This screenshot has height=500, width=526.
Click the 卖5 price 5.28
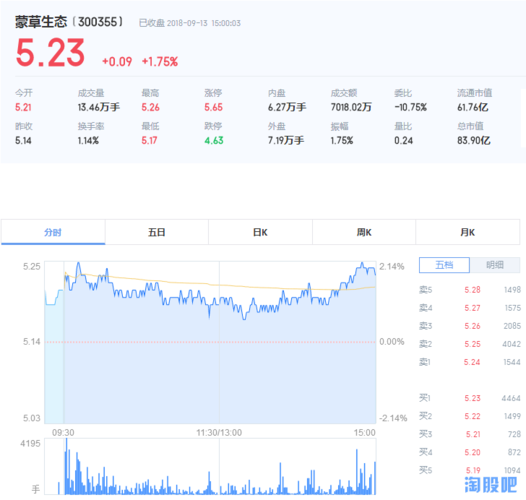[x=472, y=290]
